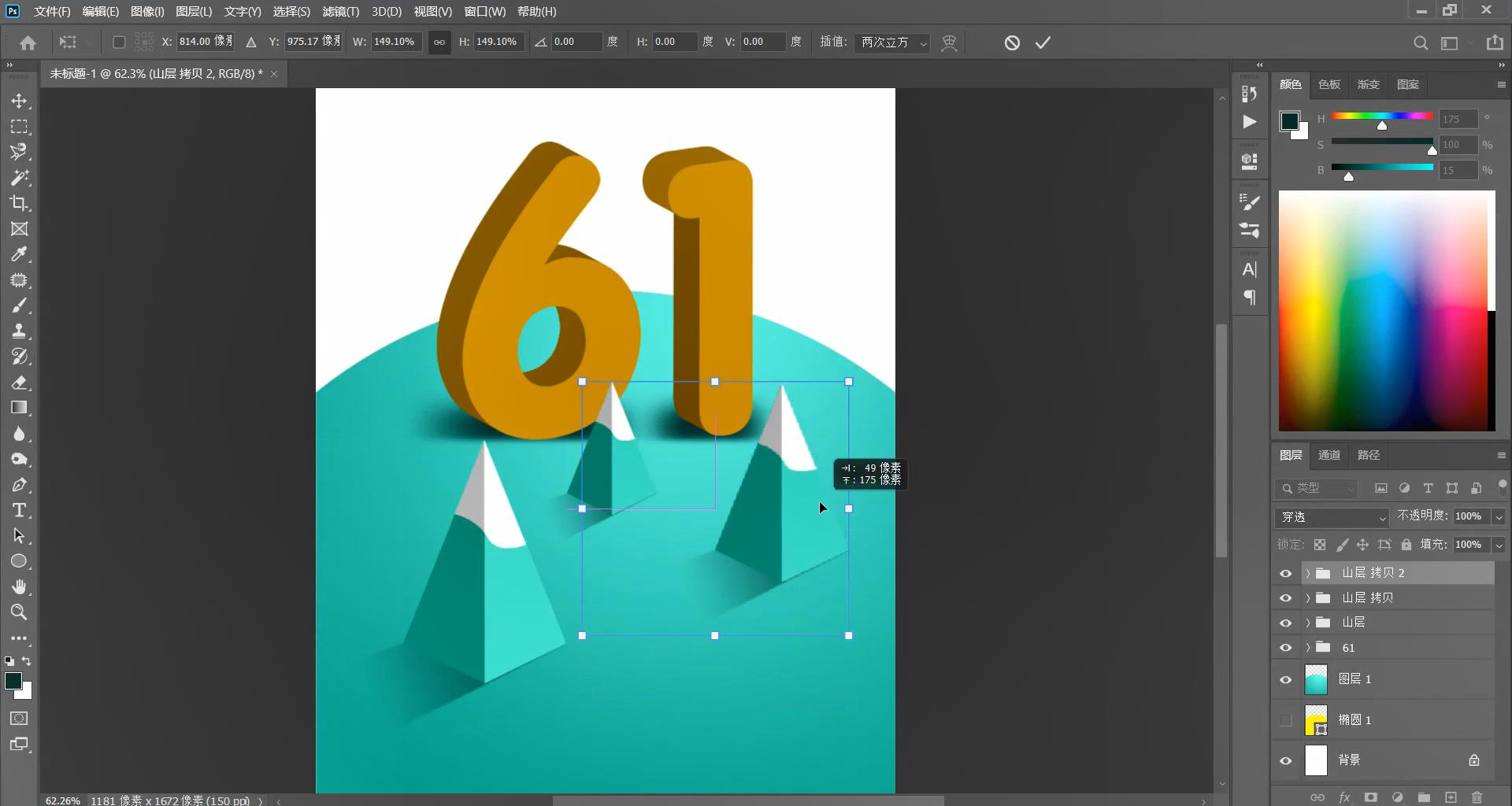Image resolution: width=1512 pixels, height=806 pixels.
Task: Click the rotation angle field
Action: [x=576, y=42]
